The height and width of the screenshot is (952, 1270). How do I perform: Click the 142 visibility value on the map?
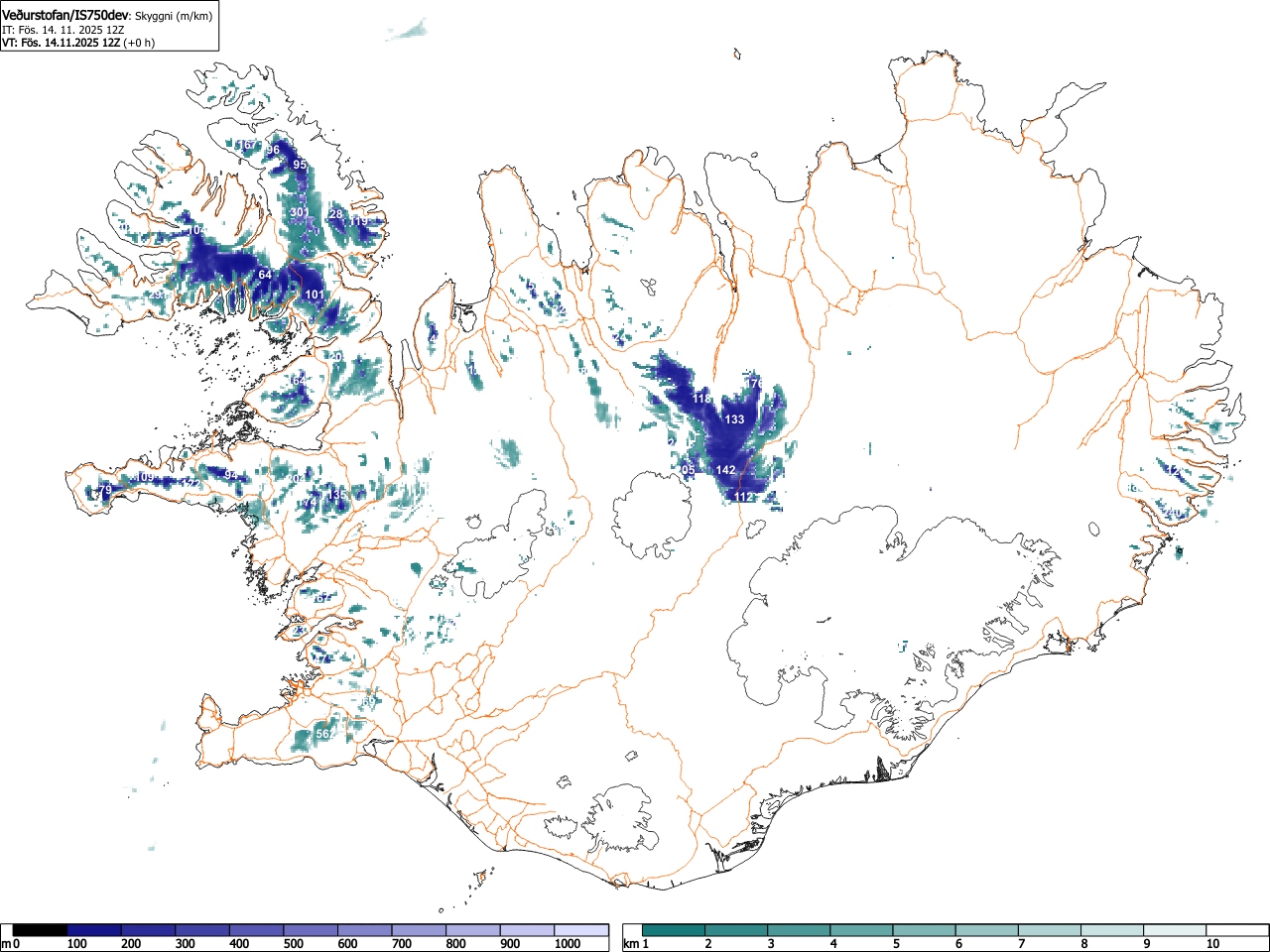726,470
